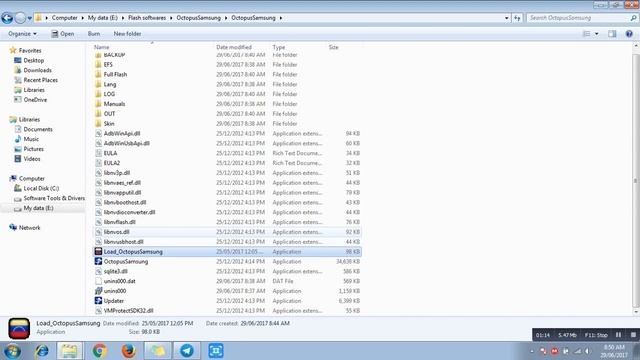Open Google Chrome from taskbar
640x360 pixels.
(x=99, y=351)
